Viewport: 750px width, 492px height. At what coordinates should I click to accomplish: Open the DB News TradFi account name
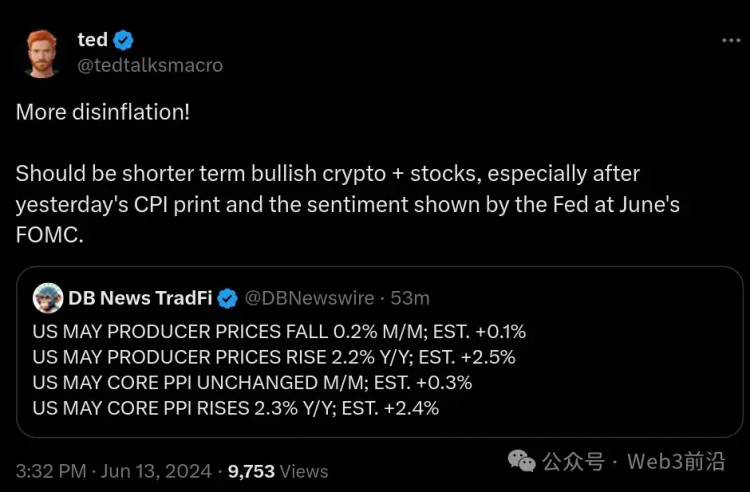(x=140, y=298)
